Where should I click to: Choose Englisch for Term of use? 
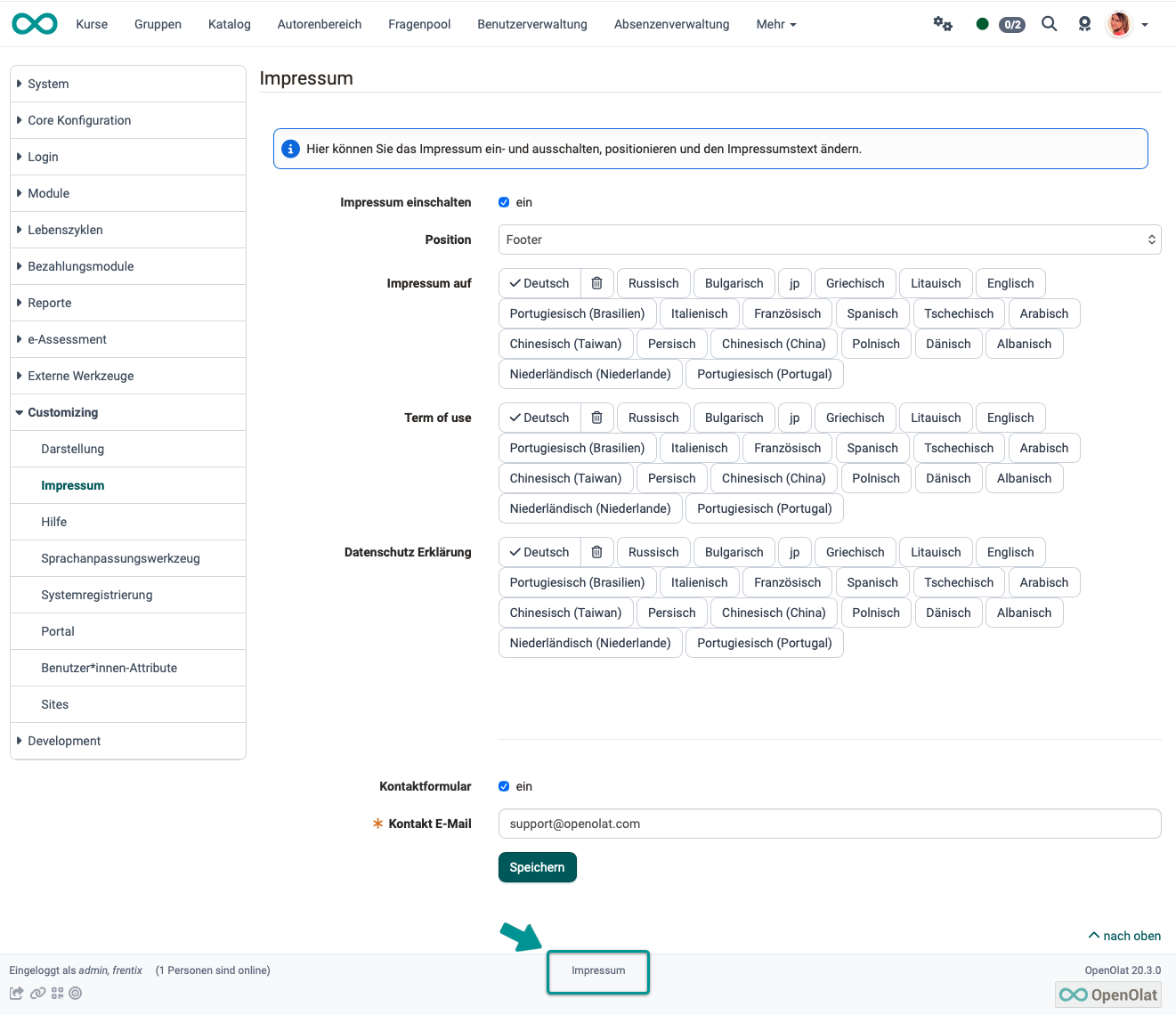pos(1010,418)
